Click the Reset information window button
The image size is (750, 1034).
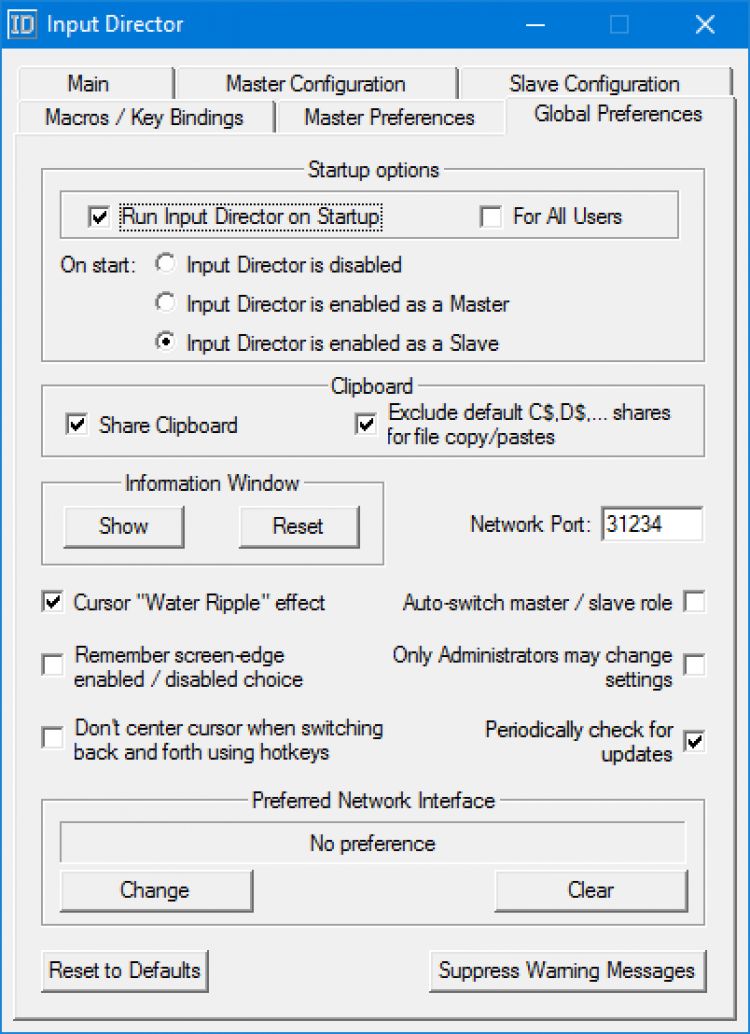coord(298,526)
